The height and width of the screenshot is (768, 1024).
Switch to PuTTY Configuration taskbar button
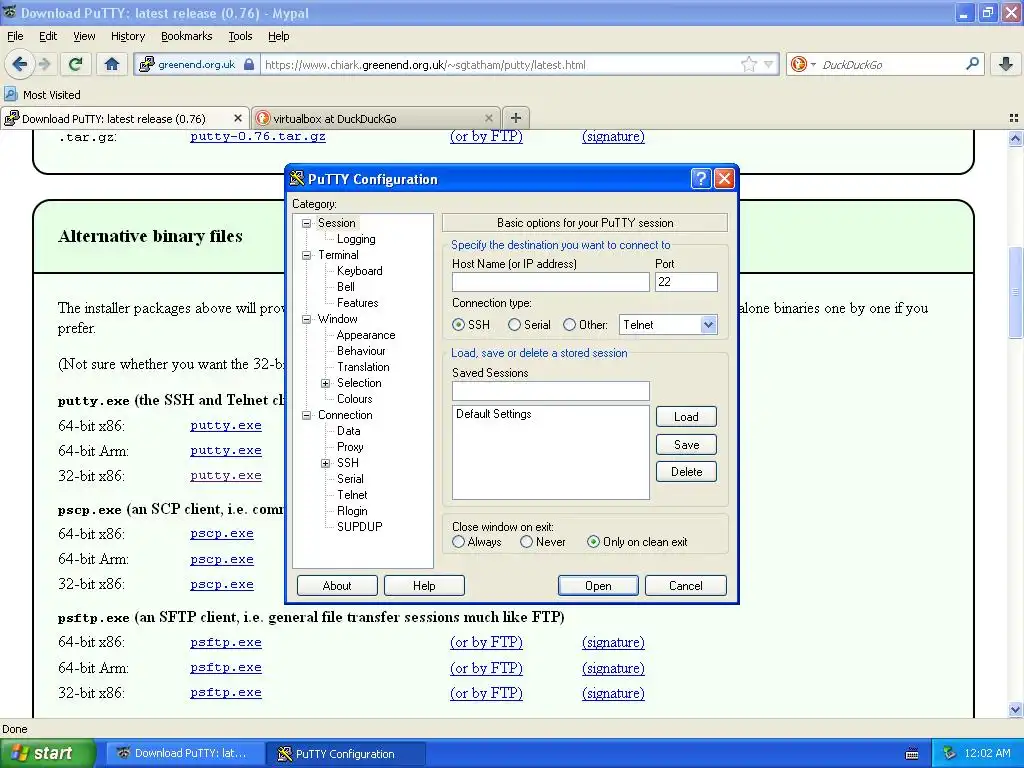coord(345,754)
